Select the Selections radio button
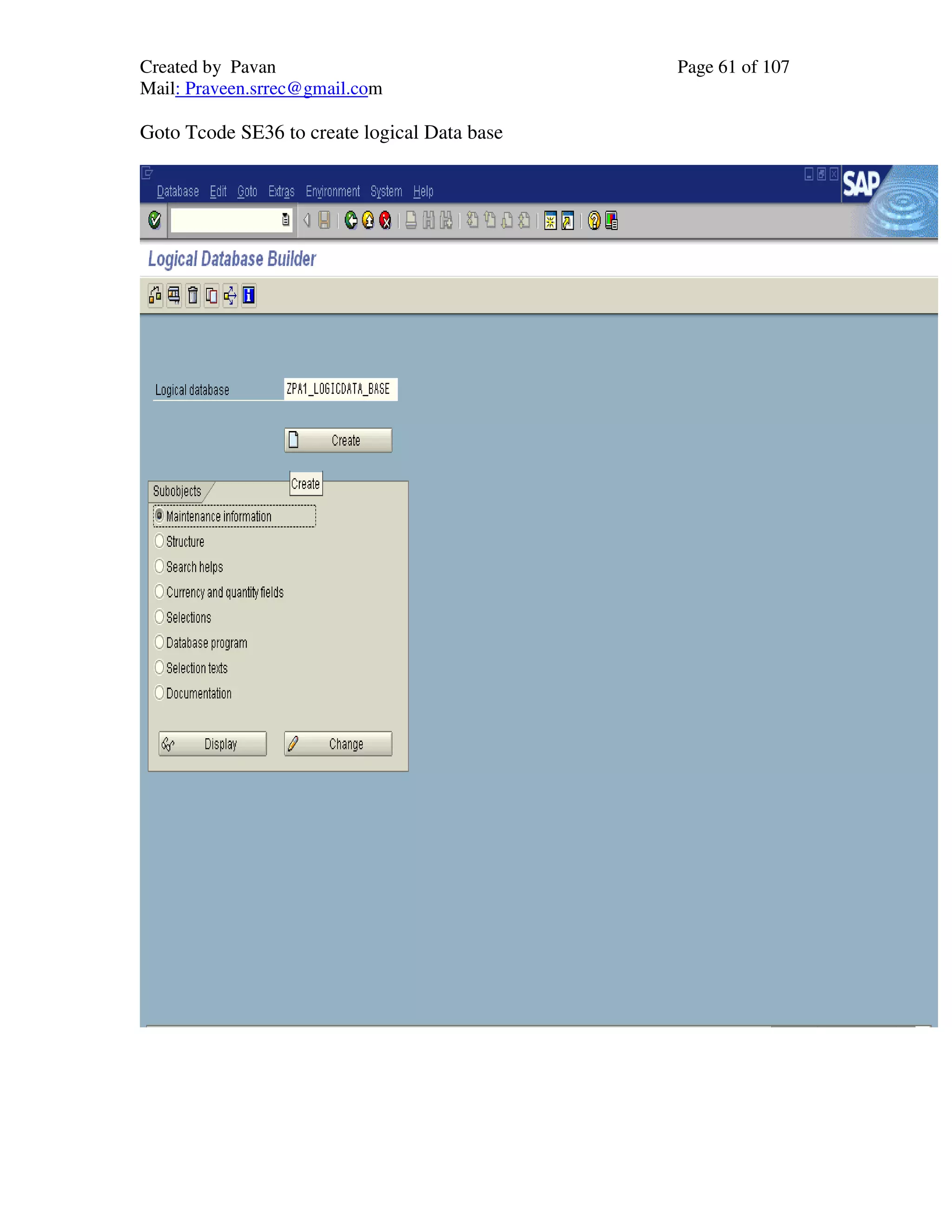Viewport: 952px width, 1232px height. click(x=159, y=616)
